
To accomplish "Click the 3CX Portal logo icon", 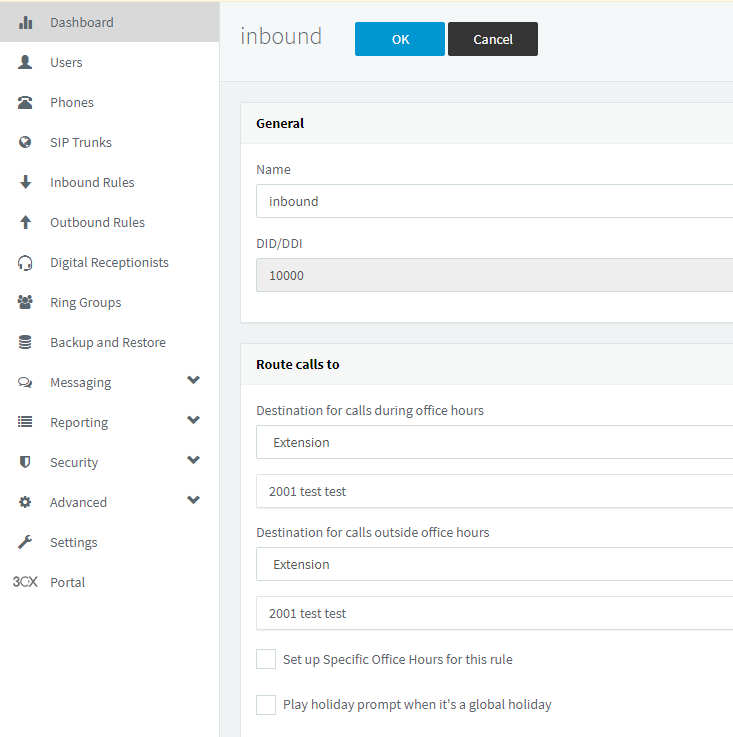I will (25, 582).
